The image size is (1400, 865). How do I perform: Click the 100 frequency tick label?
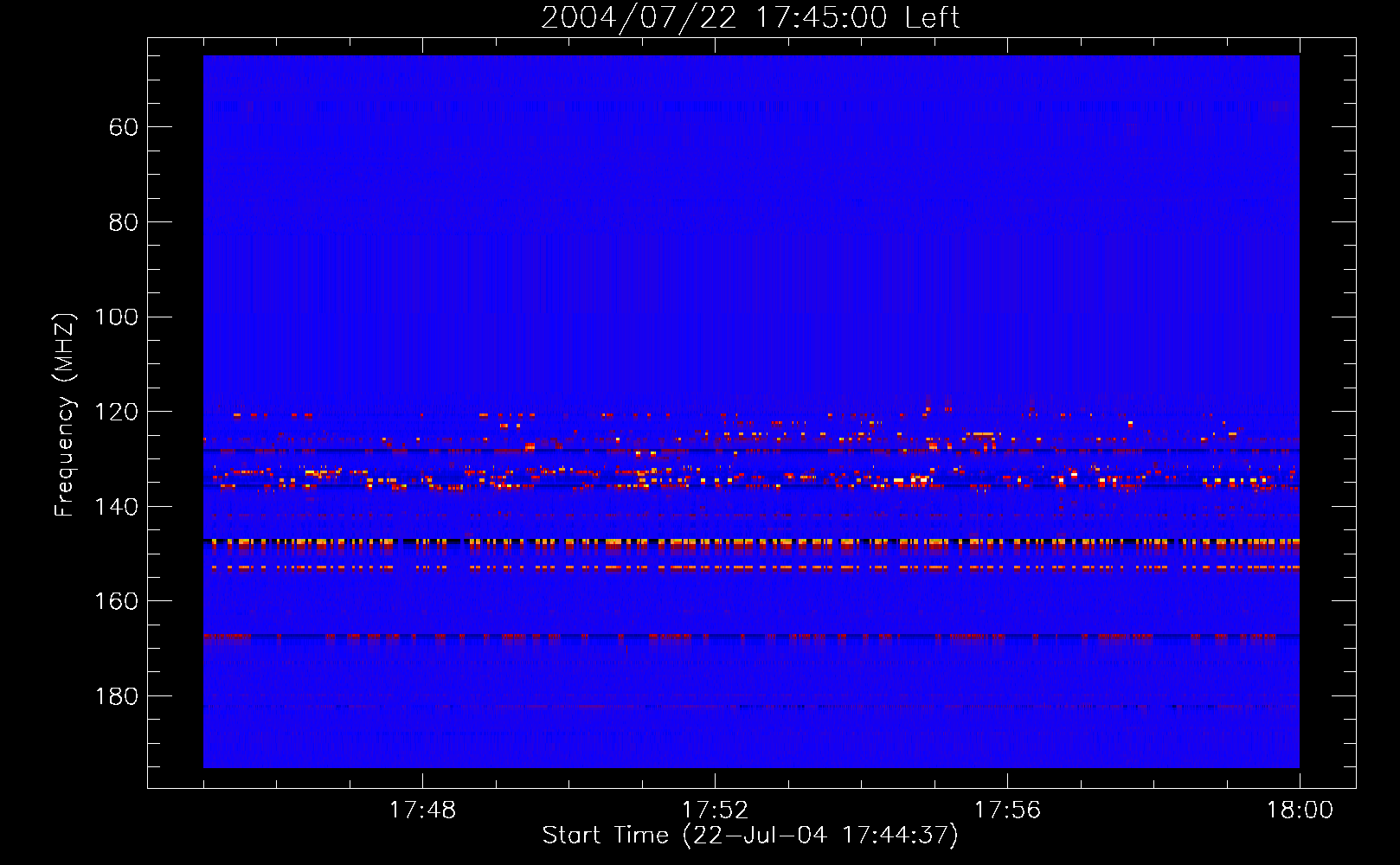(116, 317)
